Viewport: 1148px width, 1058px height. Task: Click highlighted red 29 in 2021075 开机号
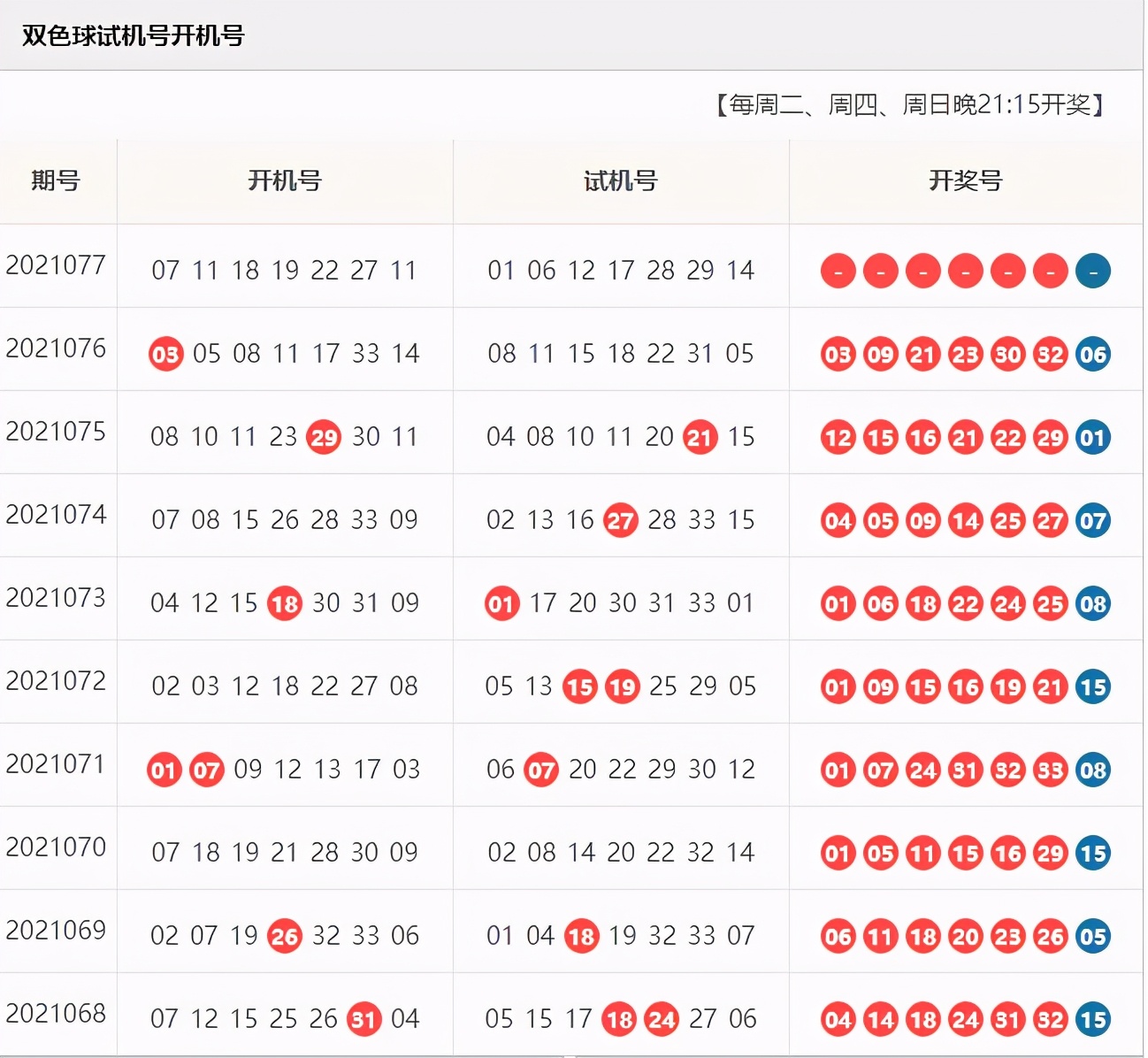click(x=324, y=437)
